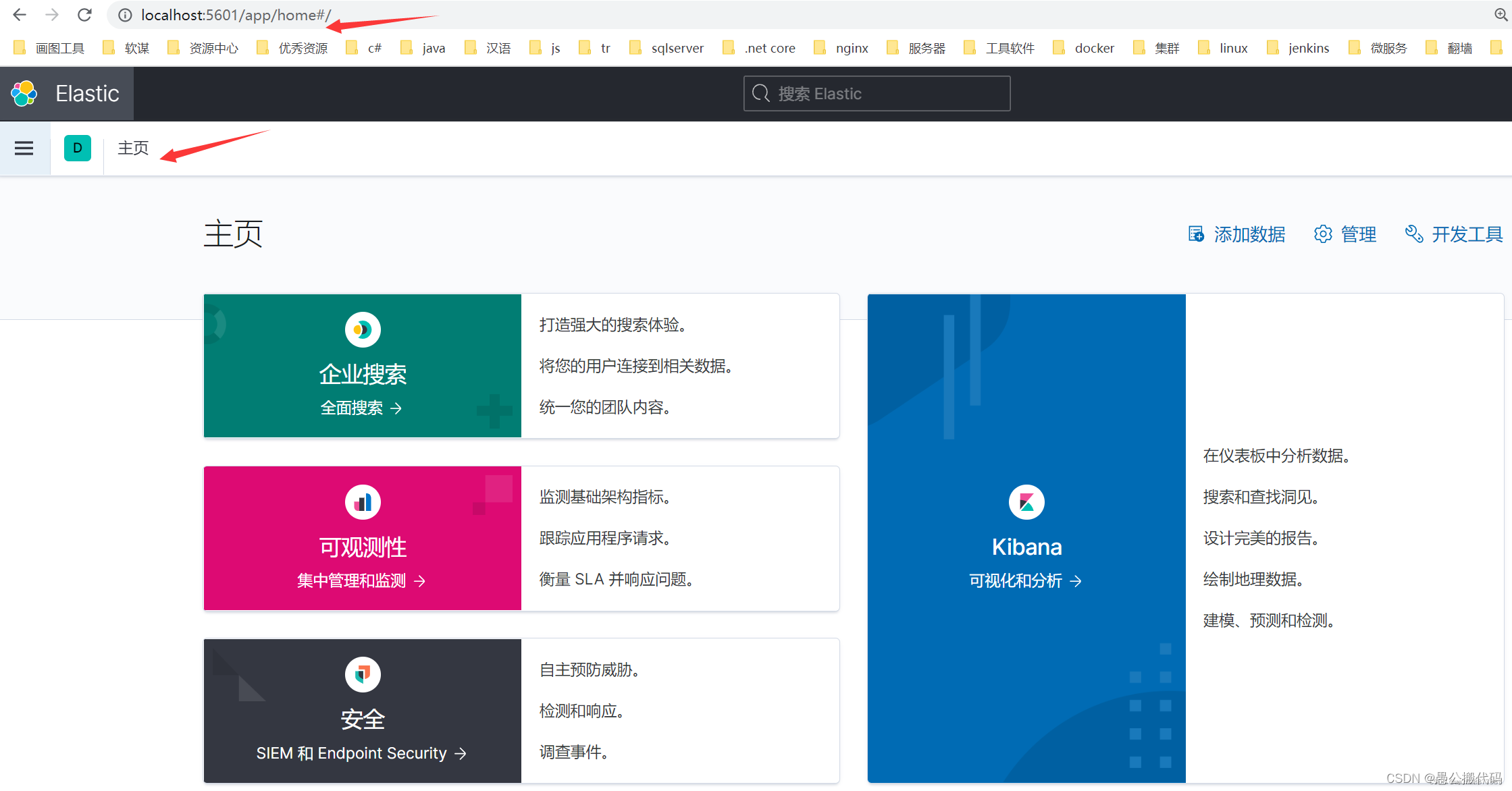Click the 搜索 Elastic search field
This screenshot has height=791, width=1512.
coord(876,93)
